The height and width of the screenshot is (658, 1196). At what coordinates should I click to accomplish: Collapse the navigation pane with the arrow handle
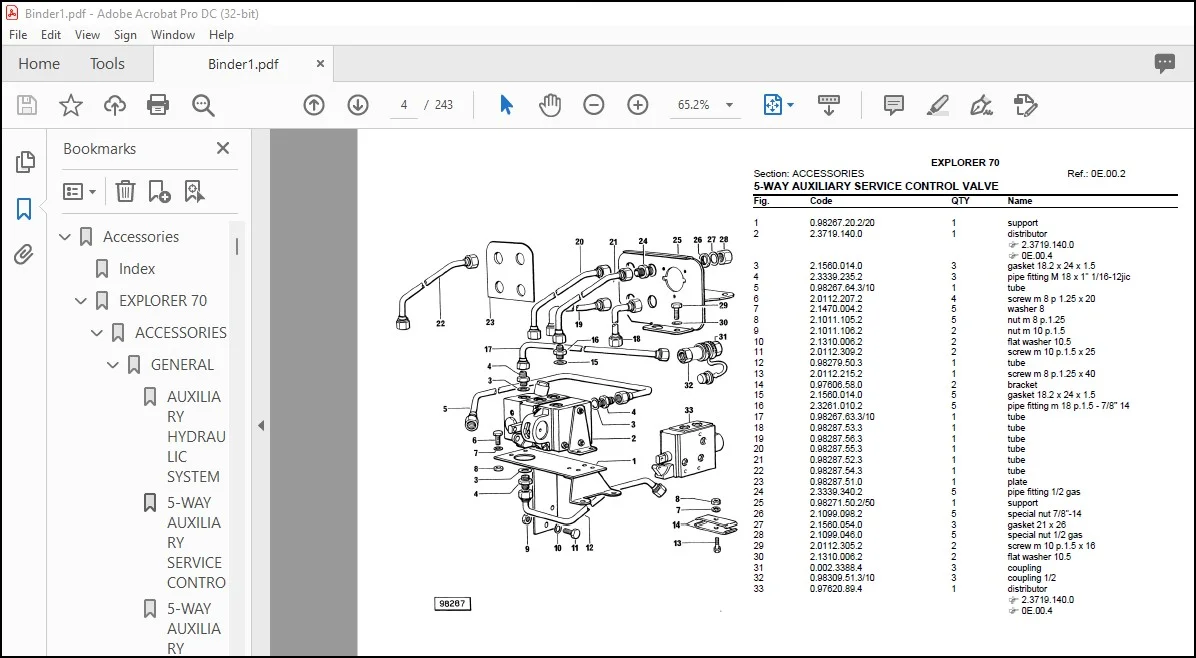click(261, 426)
